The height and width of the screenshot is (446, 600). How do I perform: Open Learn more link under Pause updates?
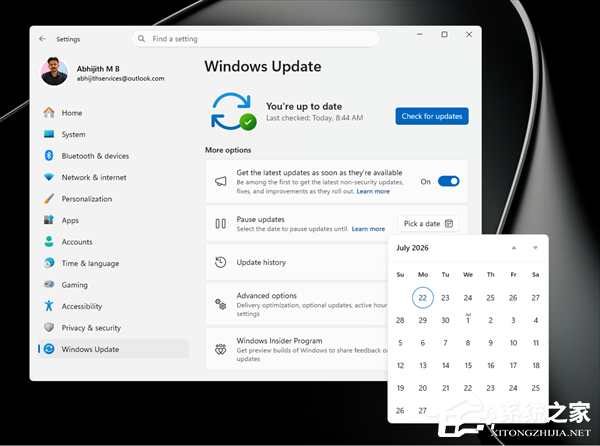(x=368, y=229)
